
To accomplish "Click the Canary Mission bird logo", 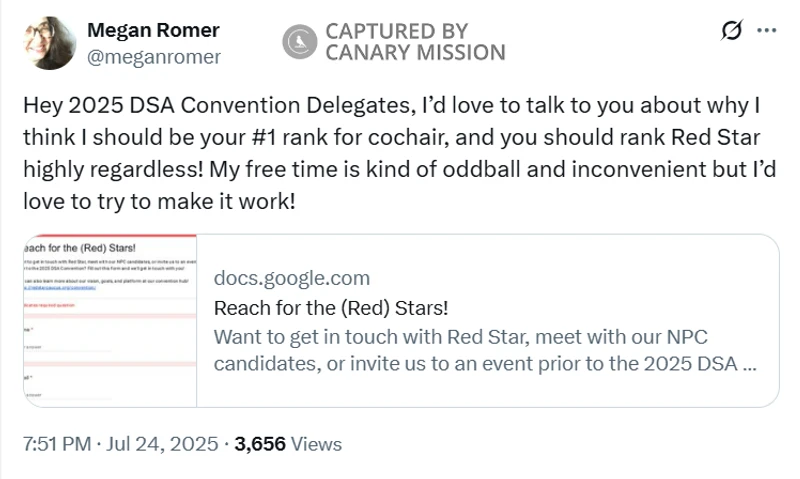I will click(299, 42).
